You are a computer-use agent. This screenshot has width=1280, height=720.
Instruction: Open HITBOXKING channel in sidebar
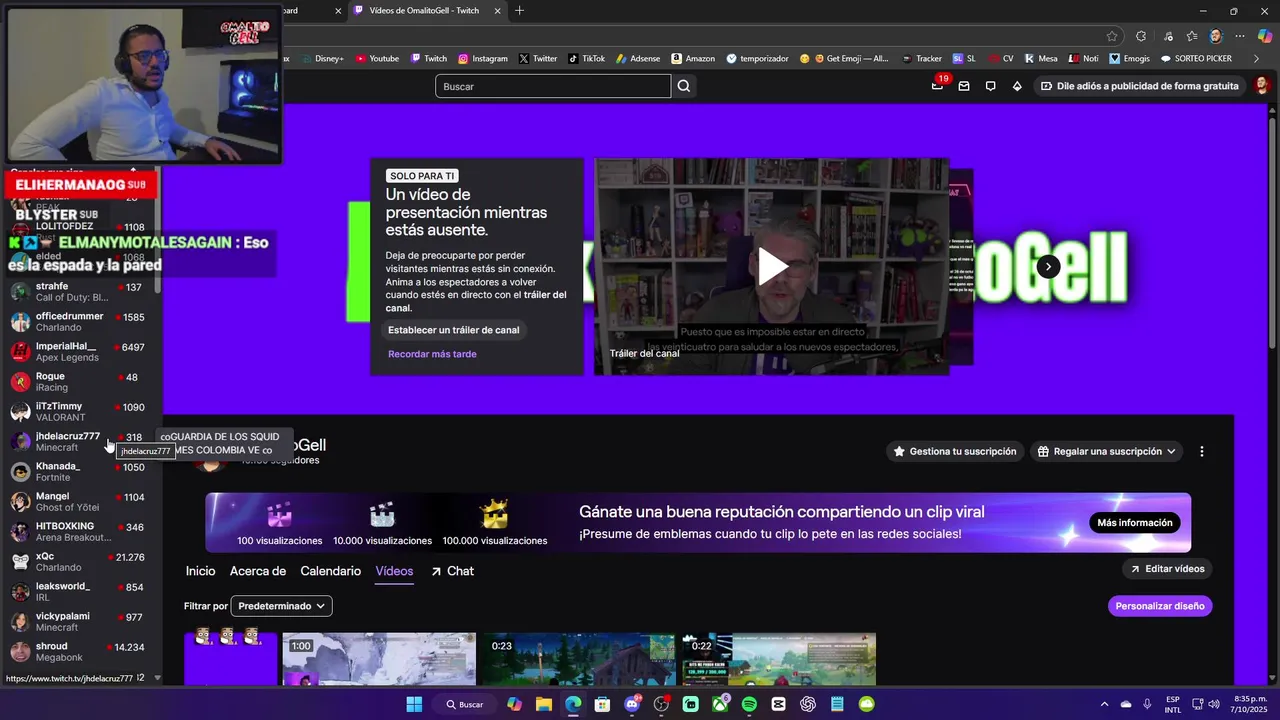tap(80, 532)
